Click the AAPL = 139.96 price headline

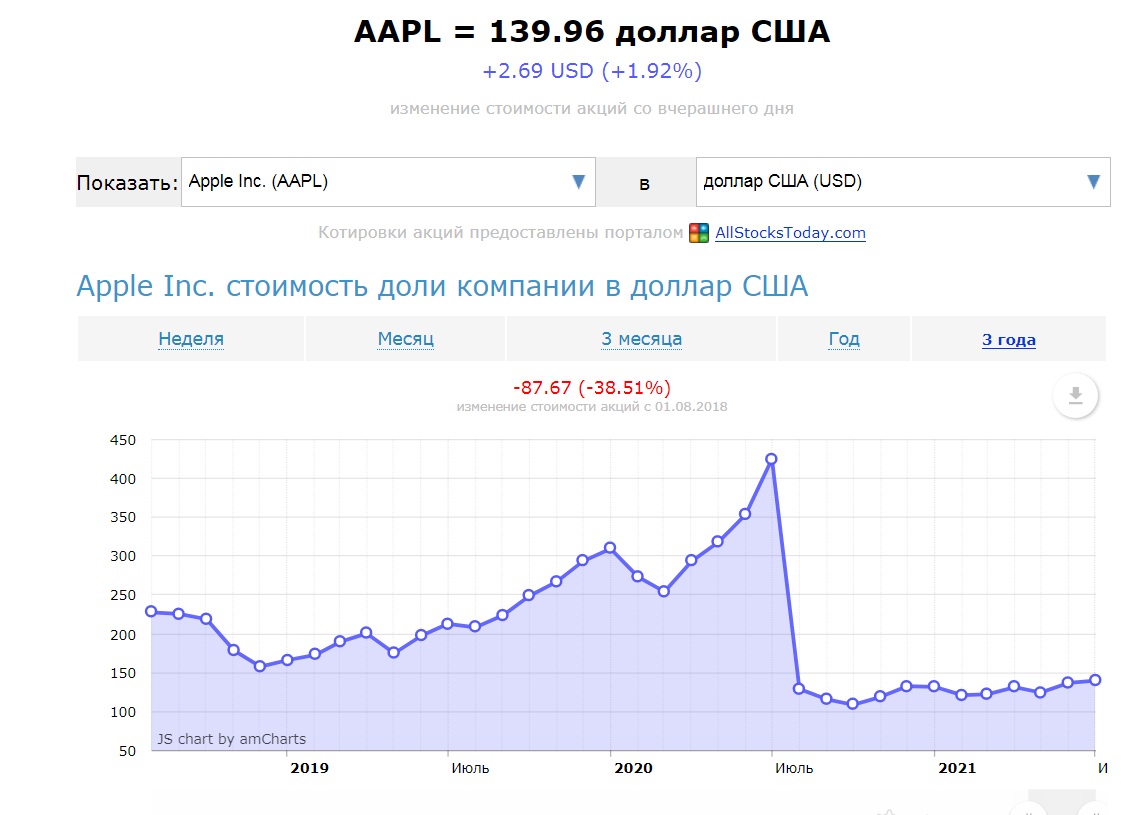click(592, 32)
